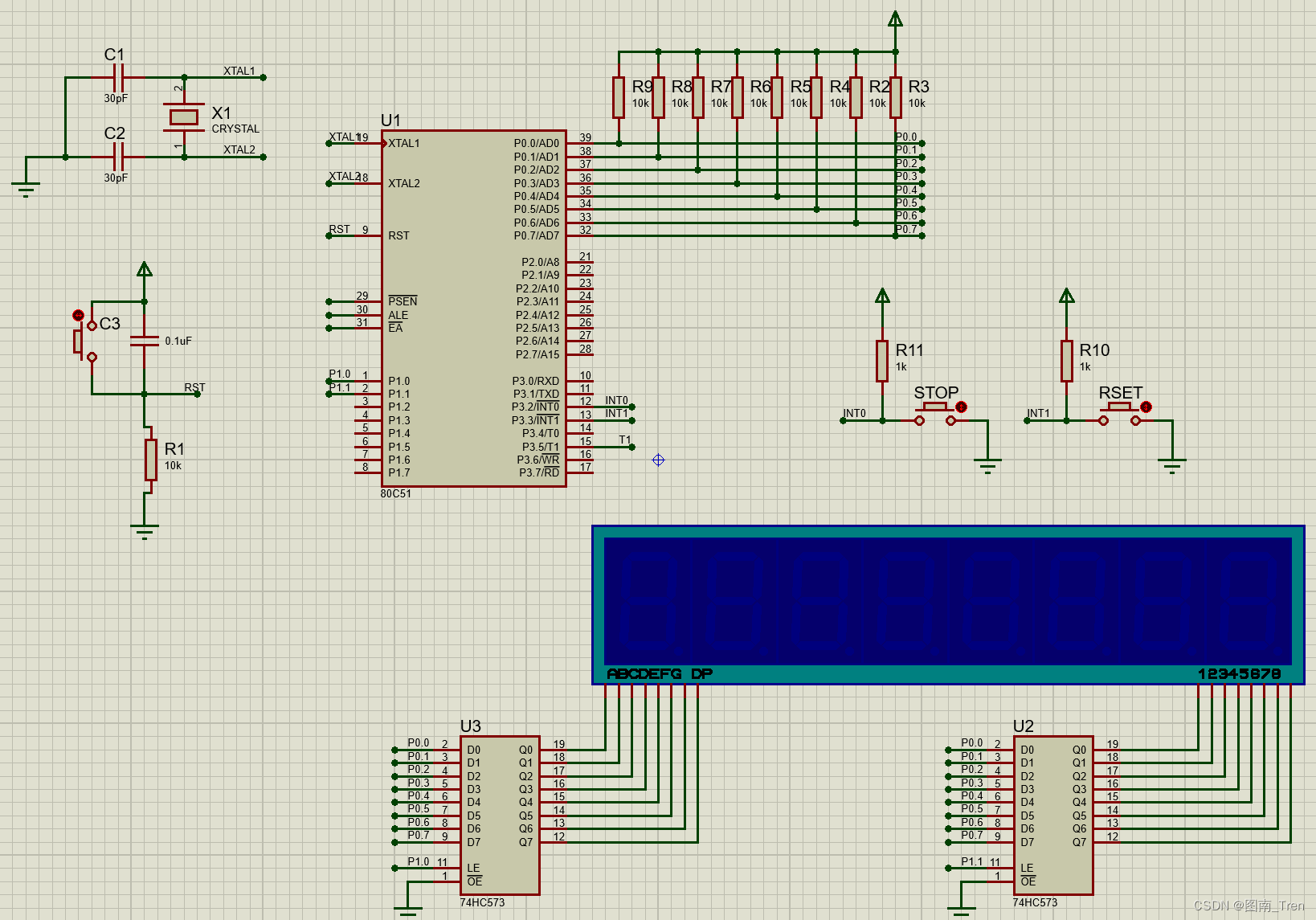This screenshot has width=1316, height=920.
Task: Click the 0.1uF value text of C3
Action: coord(178,341)
